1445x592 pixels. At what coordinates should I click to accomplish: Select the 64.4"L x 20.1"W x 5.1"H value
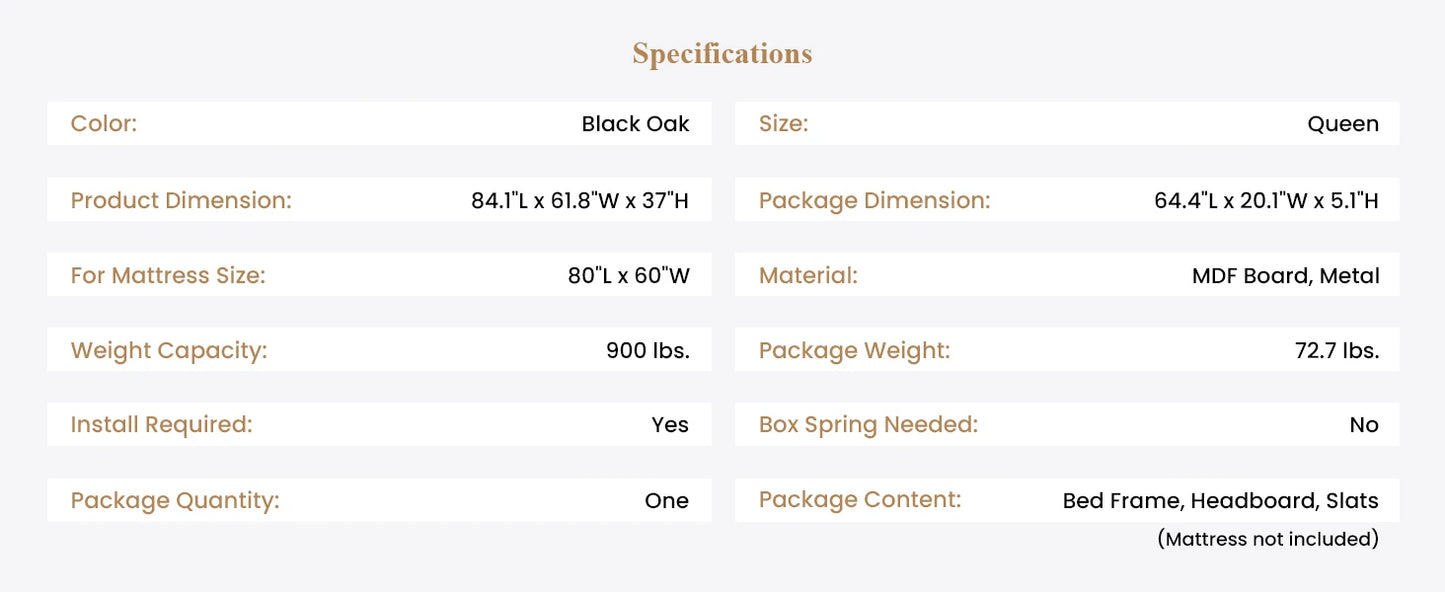tap(1266, 201)
